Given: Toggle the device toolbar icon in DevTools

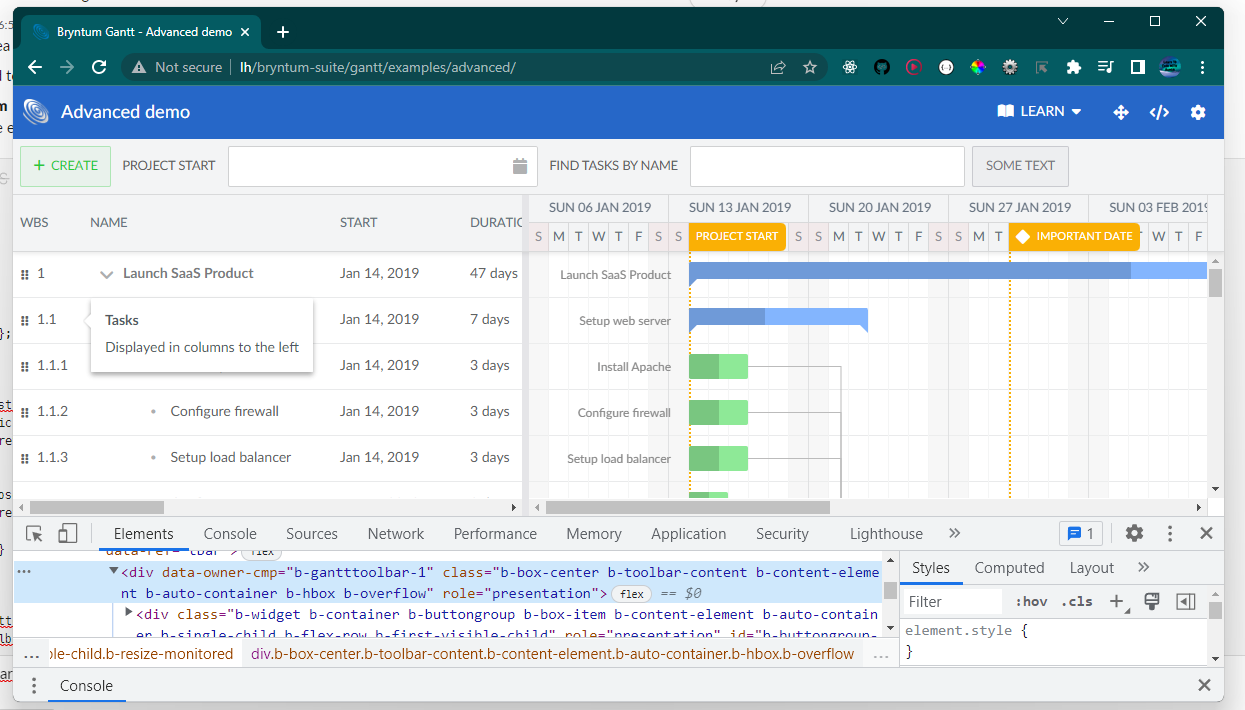Looking at the screenshot, I should click(67, 533).
